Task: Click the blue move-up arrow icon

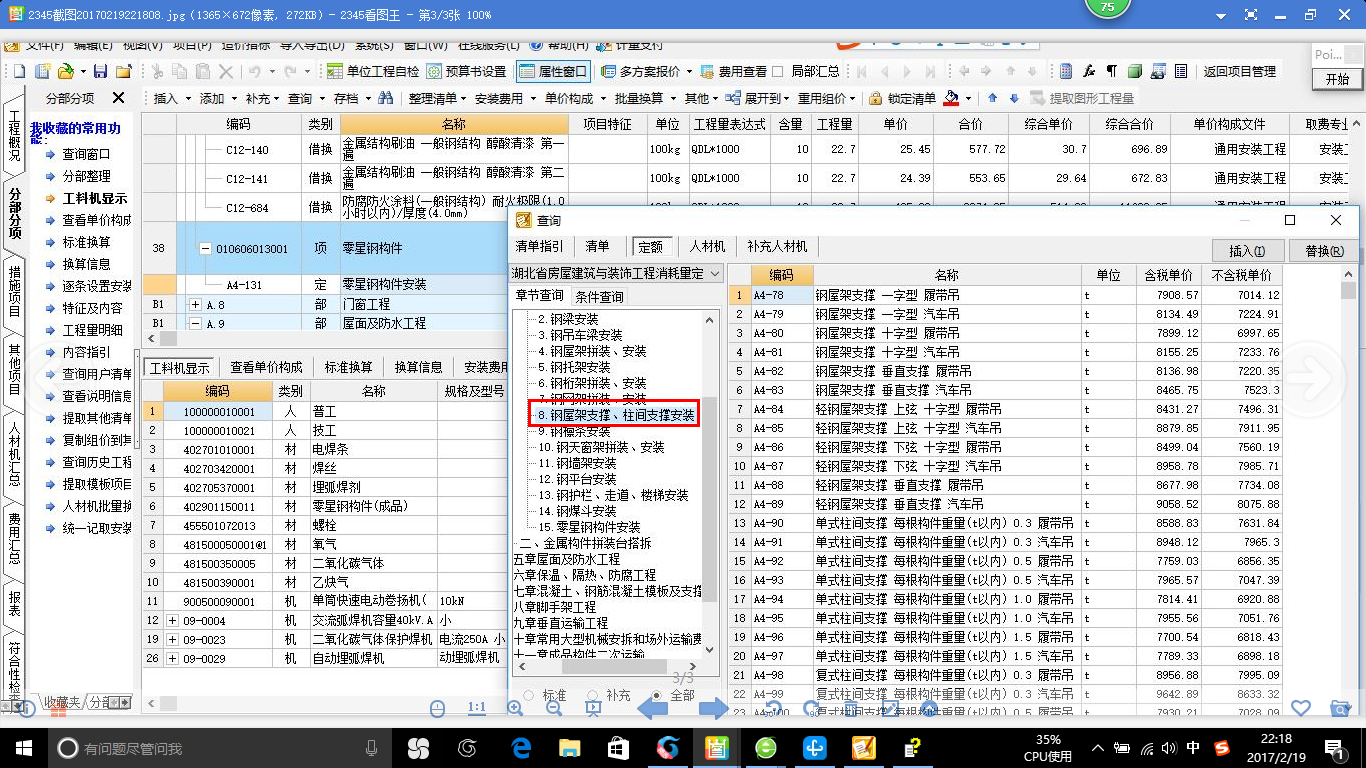Action: tap(993, 98)
